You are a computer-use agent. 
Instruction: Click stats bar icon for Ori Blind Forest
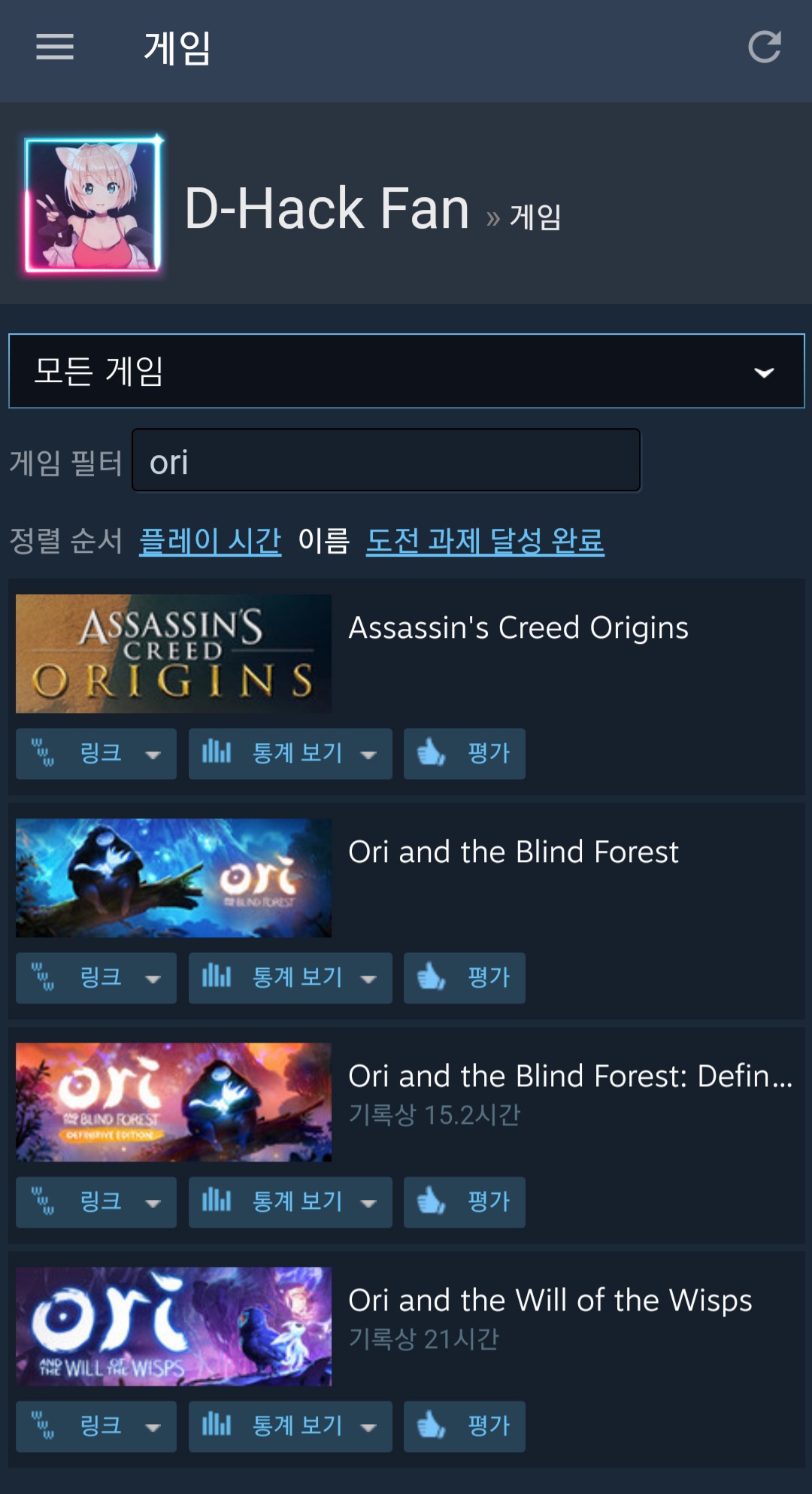tap(217, 976)
